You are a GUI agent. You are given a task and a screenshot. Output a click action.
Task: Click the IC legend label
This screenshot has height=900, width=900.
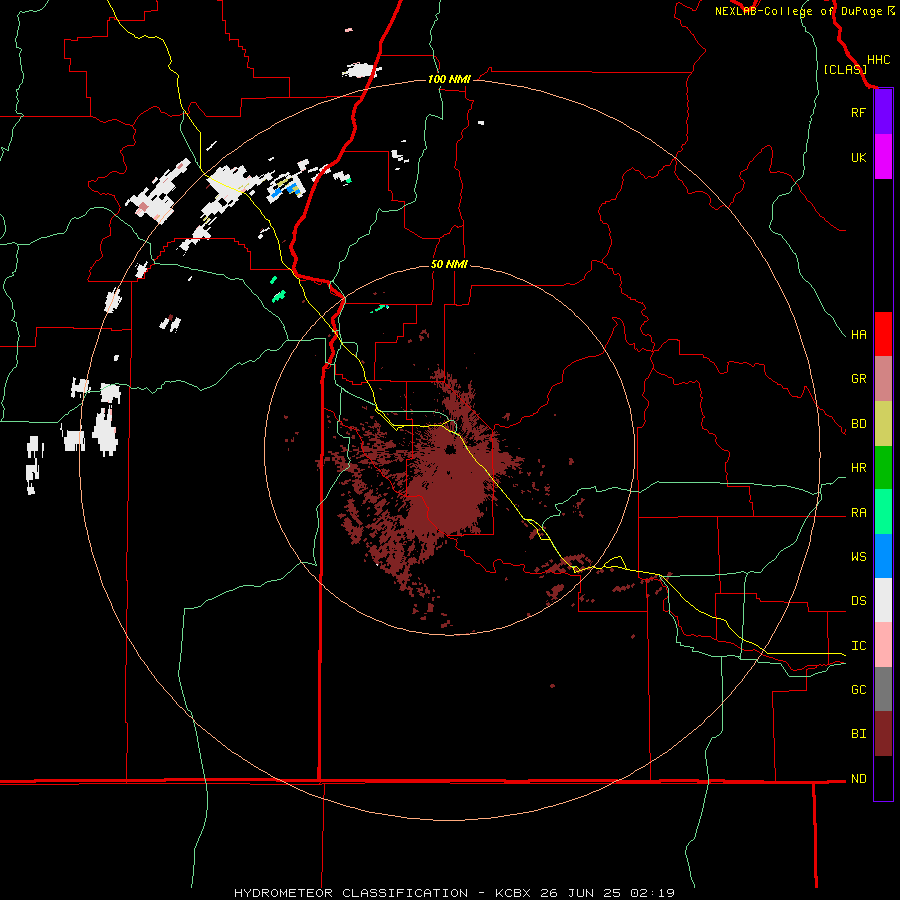(858, 646)
